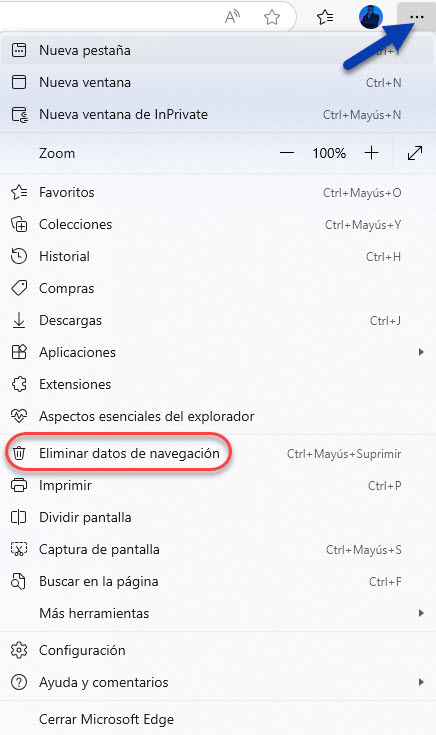Click the three-dot settings and more button
The image size is (436, 735).
coord(416,17)
